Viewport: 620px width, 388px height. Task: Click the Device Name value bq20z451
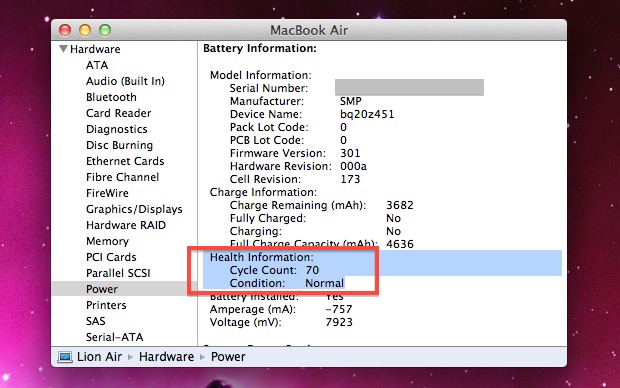[367, 114]
